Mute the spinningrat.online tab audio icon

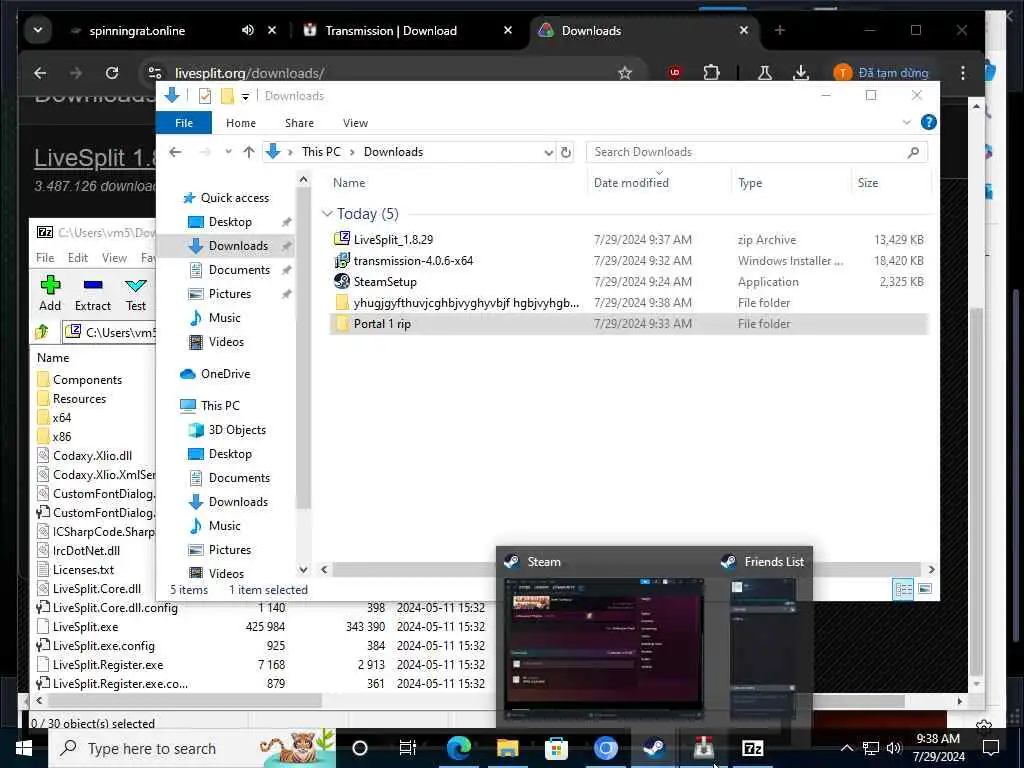(248, 31)
